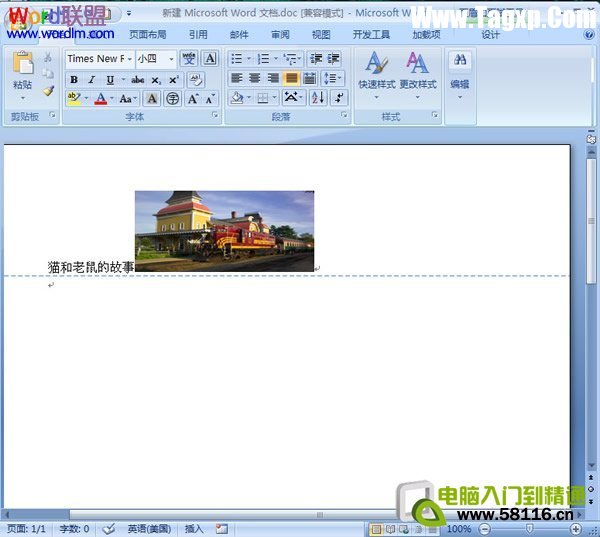Screen dimensions: 600x537
Task: Click the Copy icon in clipboard group
Action: pos(48,73)
